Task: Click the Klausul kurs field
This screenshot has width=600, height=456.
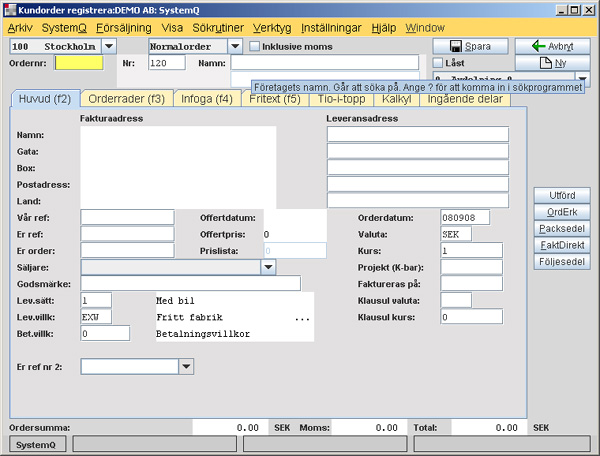Action: coord(471,317)
